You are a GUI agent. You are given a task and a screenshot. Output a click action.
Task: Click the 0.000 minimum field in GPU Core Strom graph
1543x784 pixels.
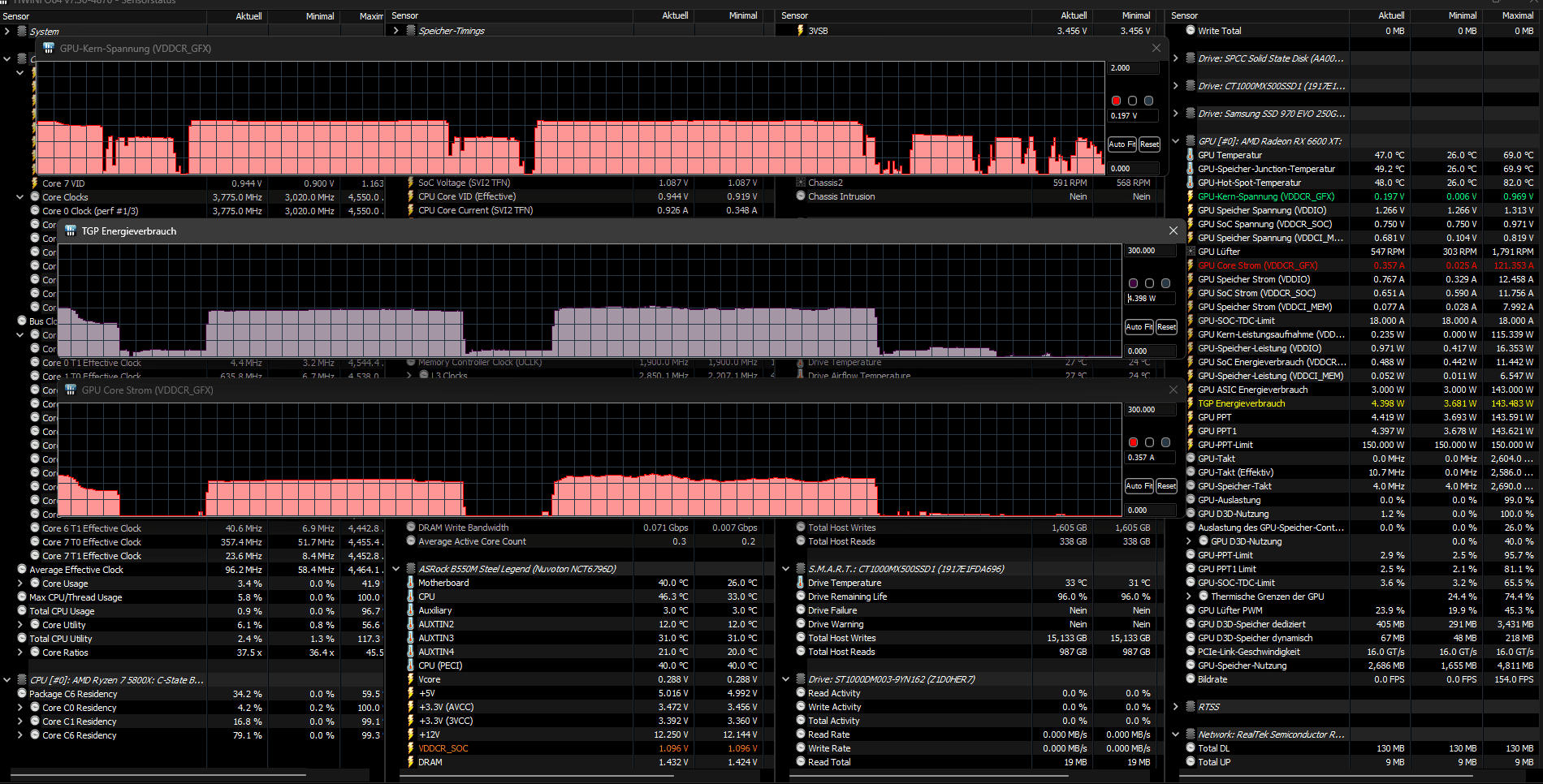[x=1151, y=510]
